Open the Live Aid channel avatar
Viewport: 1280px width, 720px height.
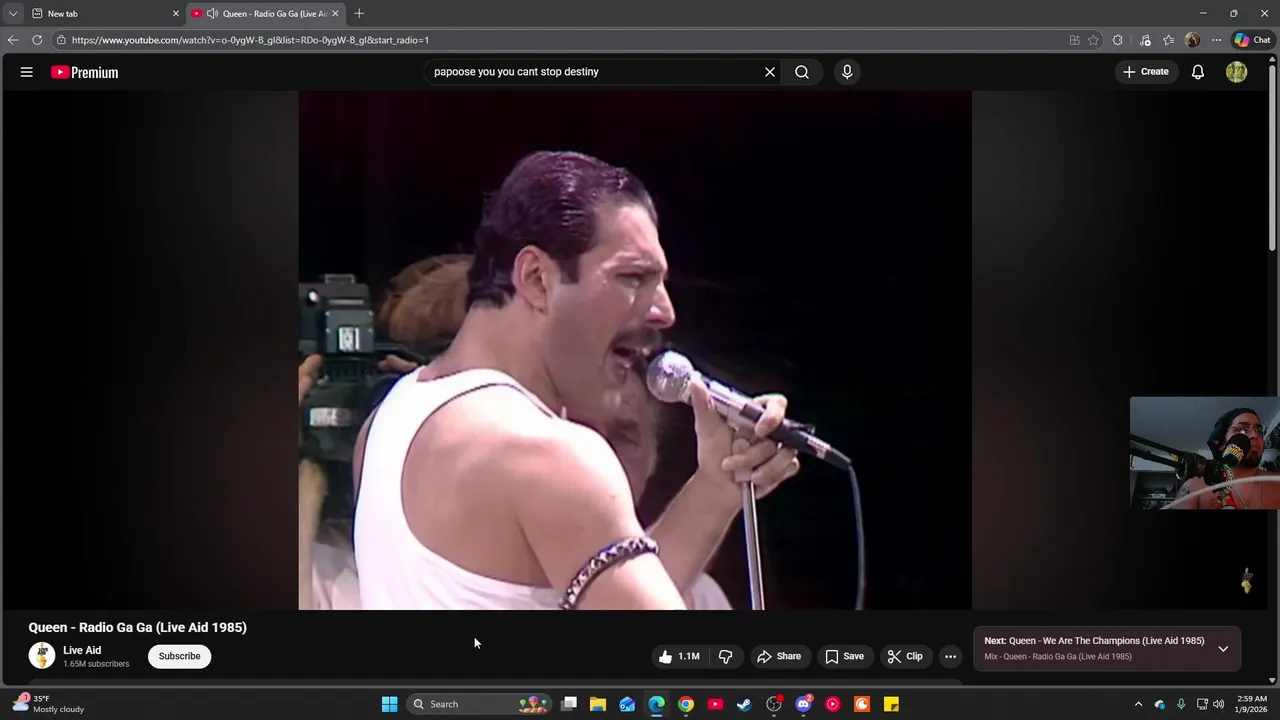(x=42, y=656)
